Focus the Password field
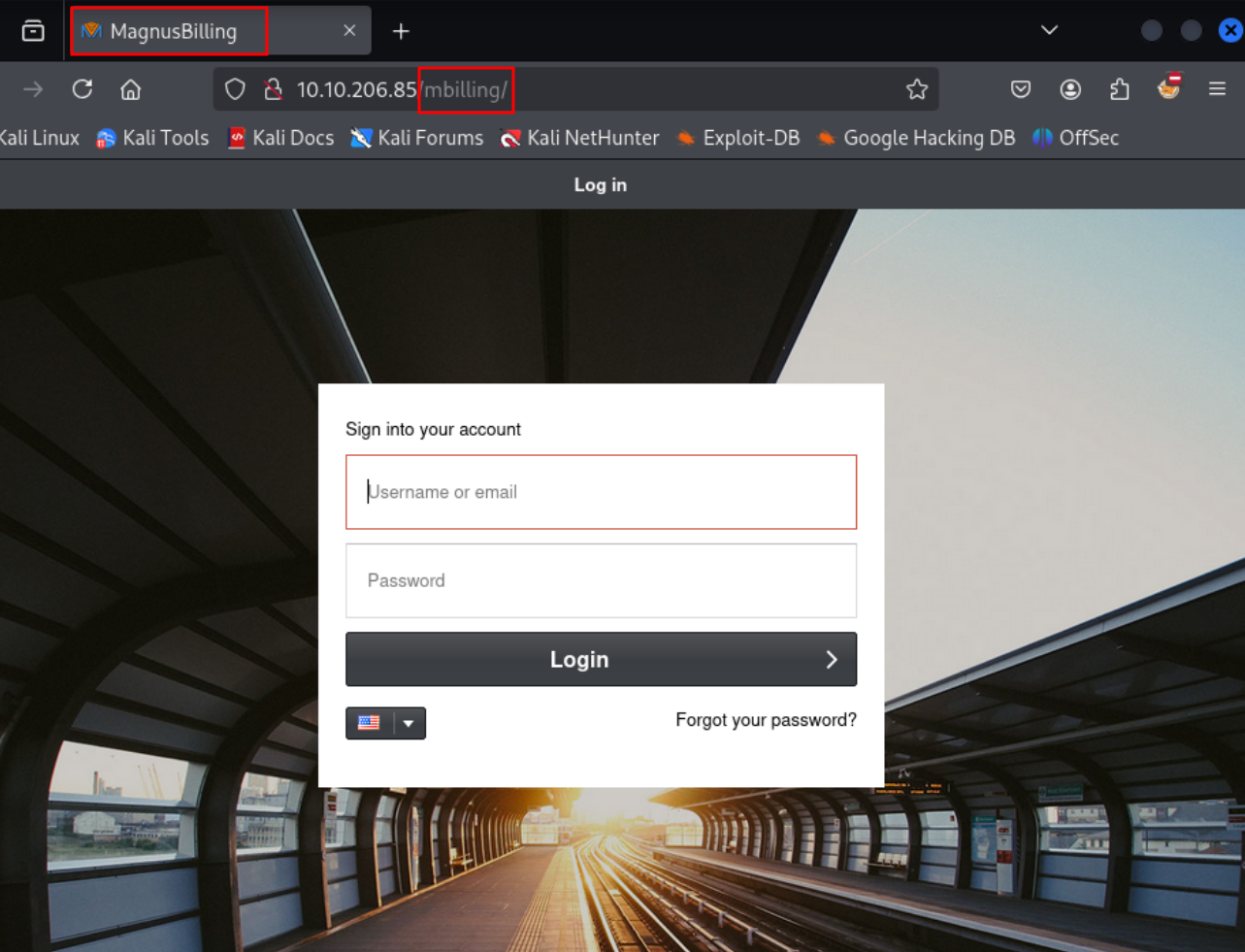Viewport: 1245px width, 952px height. click(x=601, y=580)
